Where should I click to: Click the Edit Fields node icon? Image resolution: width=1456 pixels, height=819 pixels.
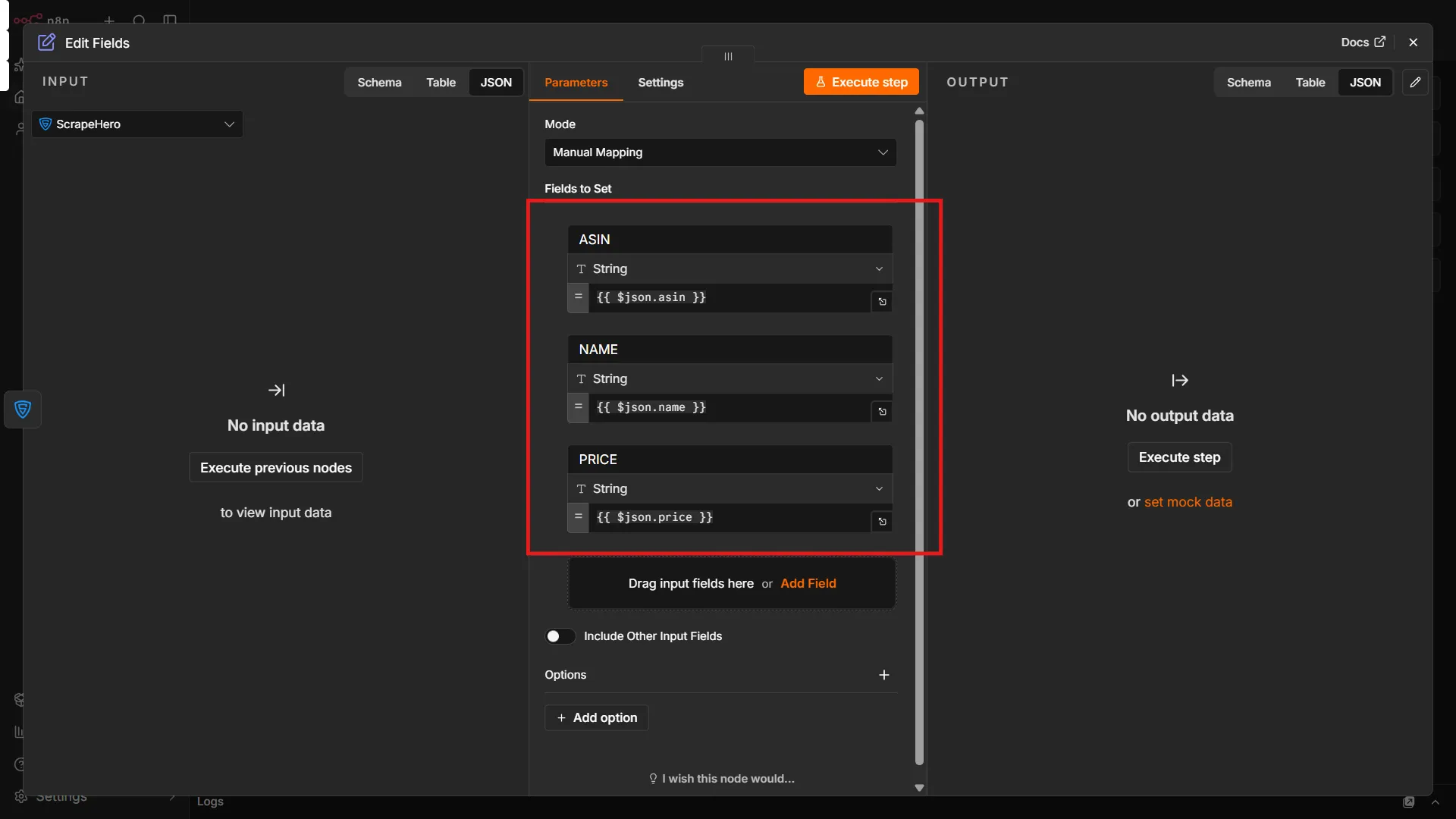46,42
